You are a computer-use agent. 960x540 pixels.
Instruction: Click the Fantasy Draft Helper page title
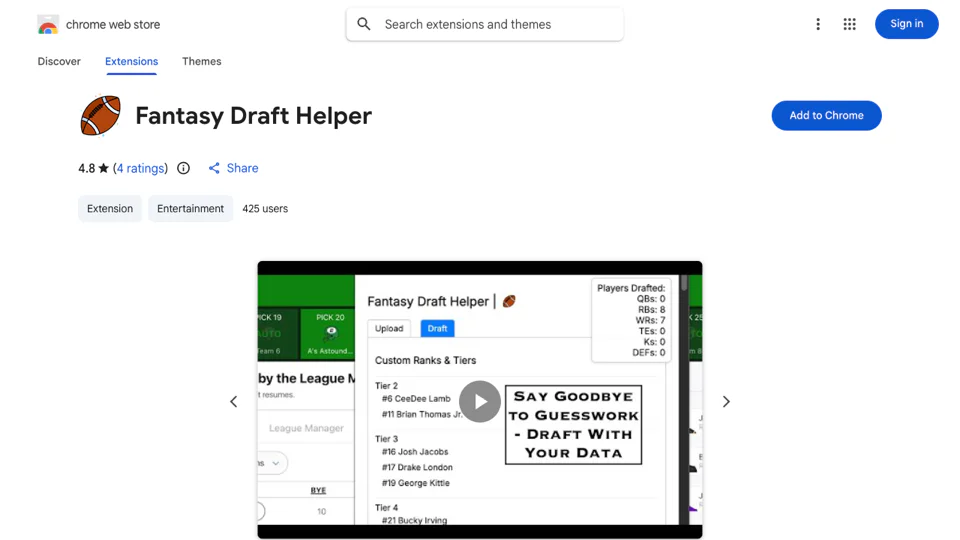tap(253, 116)
